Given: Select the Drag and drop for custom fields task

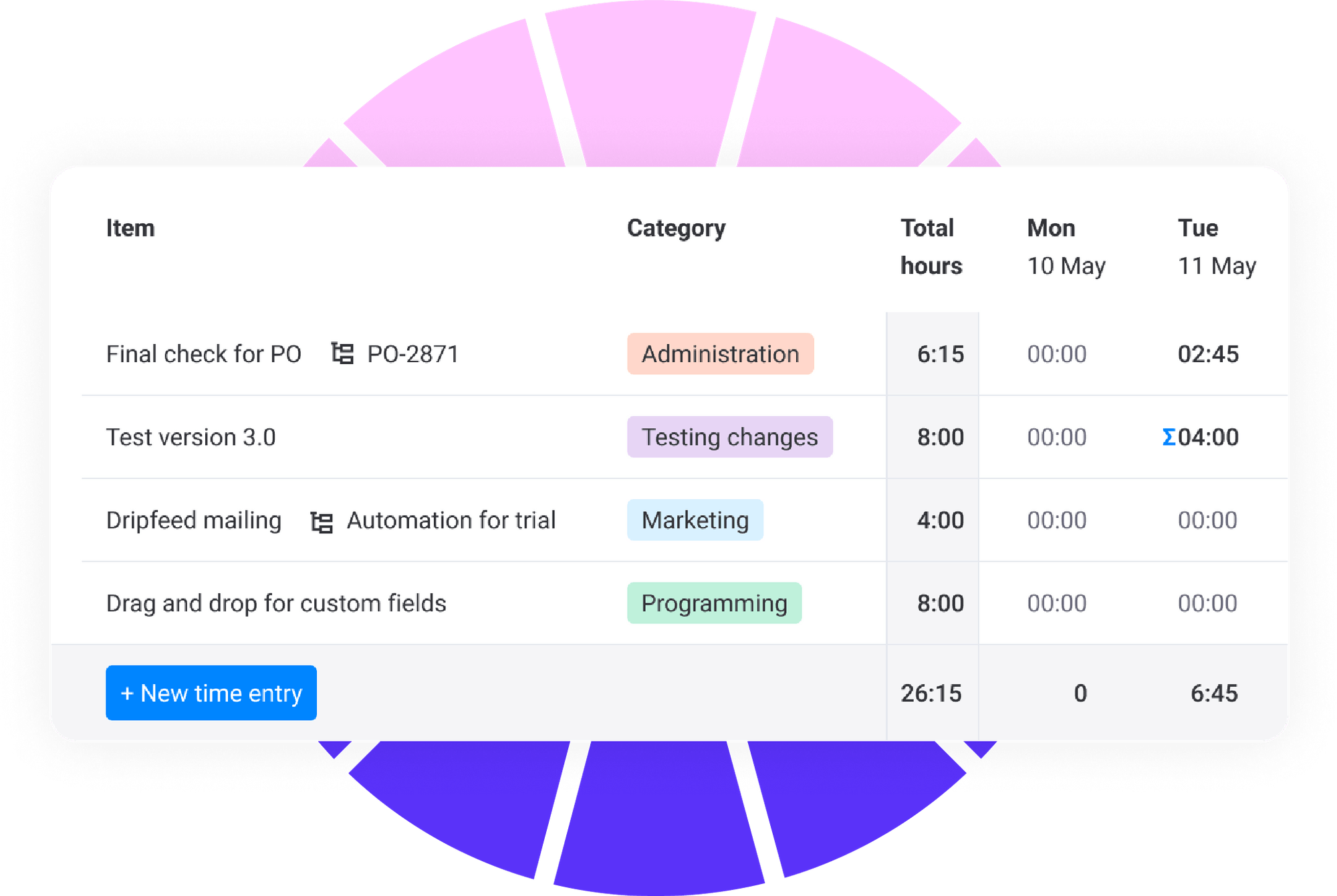Looking at the screenshot, I should tap(276, 603).
